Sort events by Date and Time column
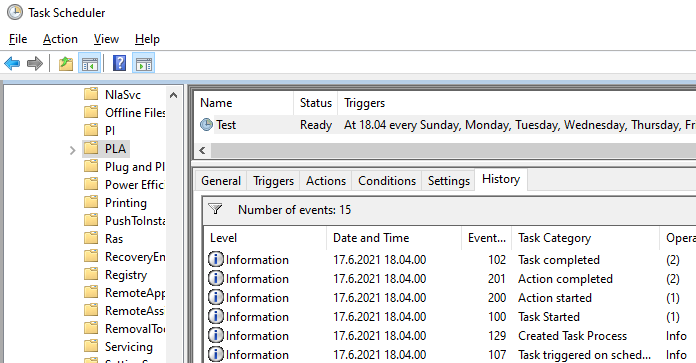The height and width of the screenshot is (363, 696). (x=394, y=238)
